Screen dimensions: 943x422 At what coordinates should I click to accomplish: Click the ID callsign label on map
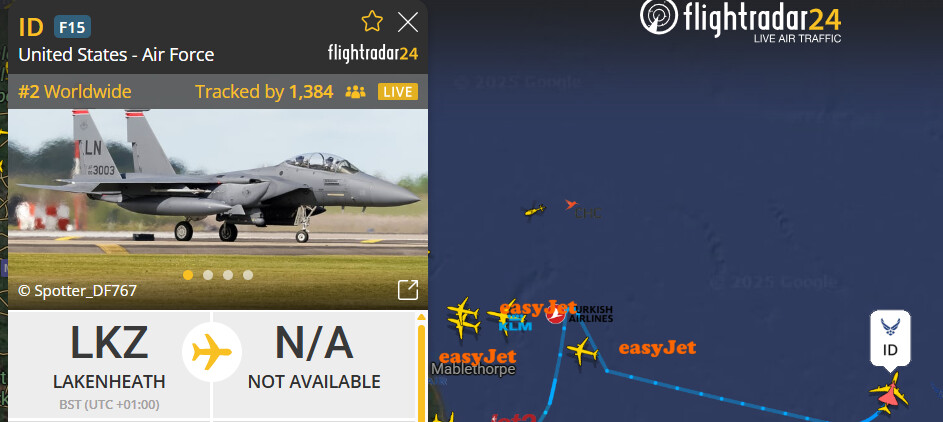[x=890, y=338]
